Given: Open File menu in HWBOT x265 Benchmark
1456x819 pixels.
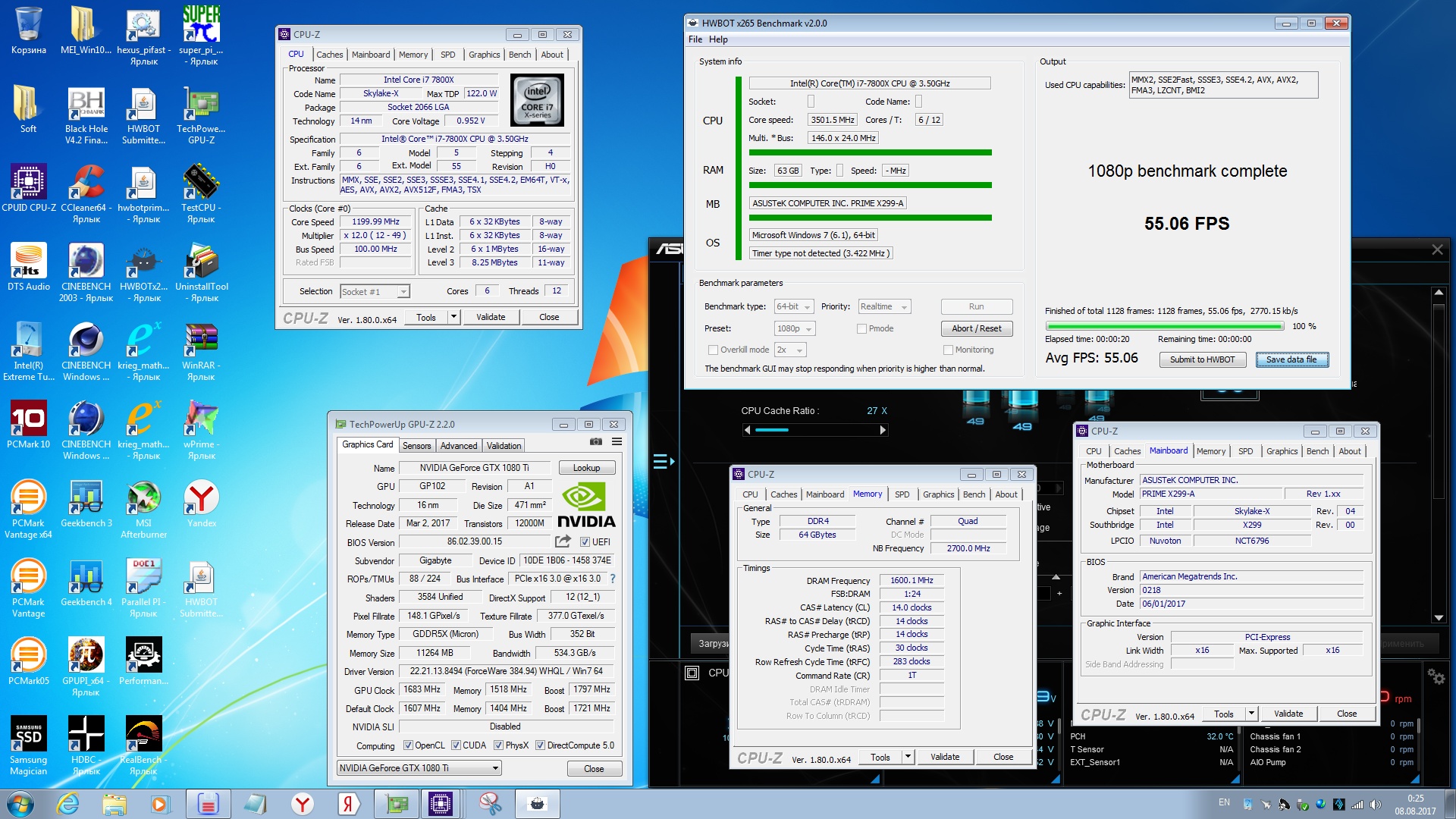Looking at the screenshot, I should pos(695,39).
